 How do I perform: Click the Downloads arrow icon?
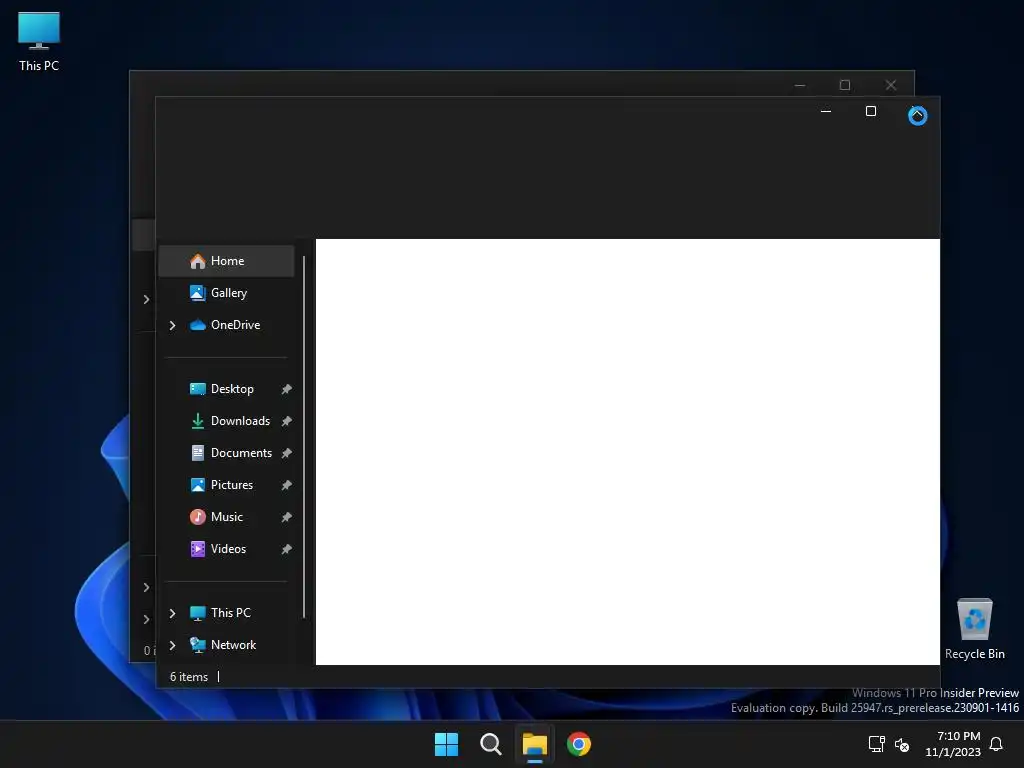tap(197, 421)
